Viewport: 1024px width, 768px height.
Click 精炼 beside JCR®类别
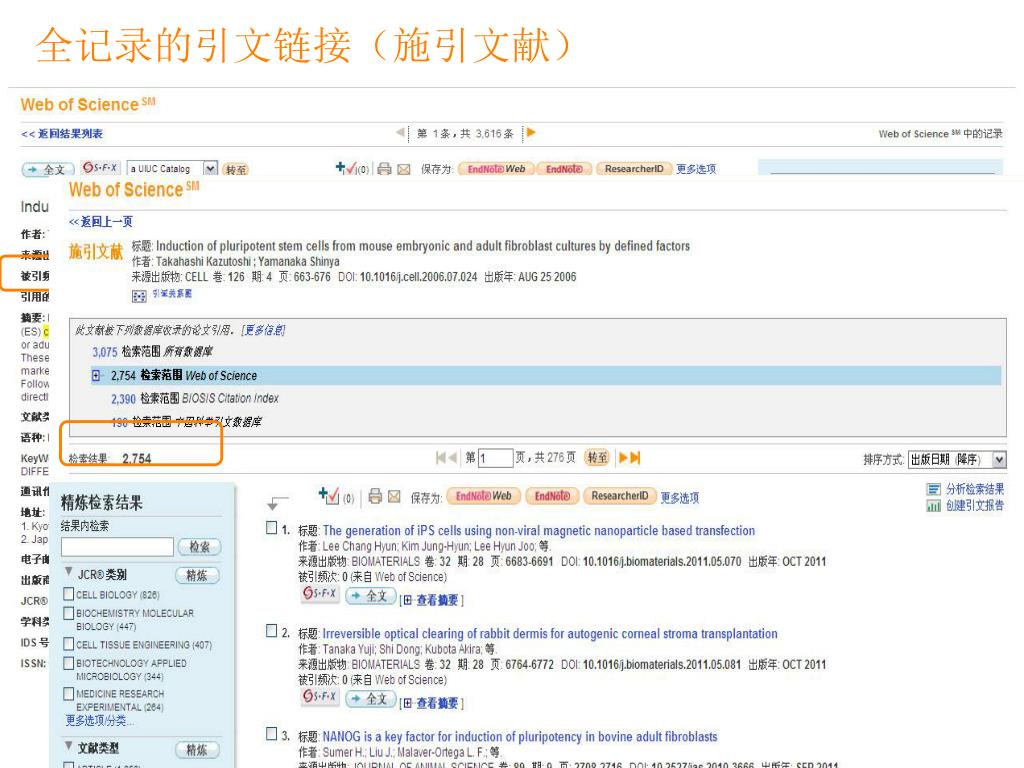pos(197,575)
